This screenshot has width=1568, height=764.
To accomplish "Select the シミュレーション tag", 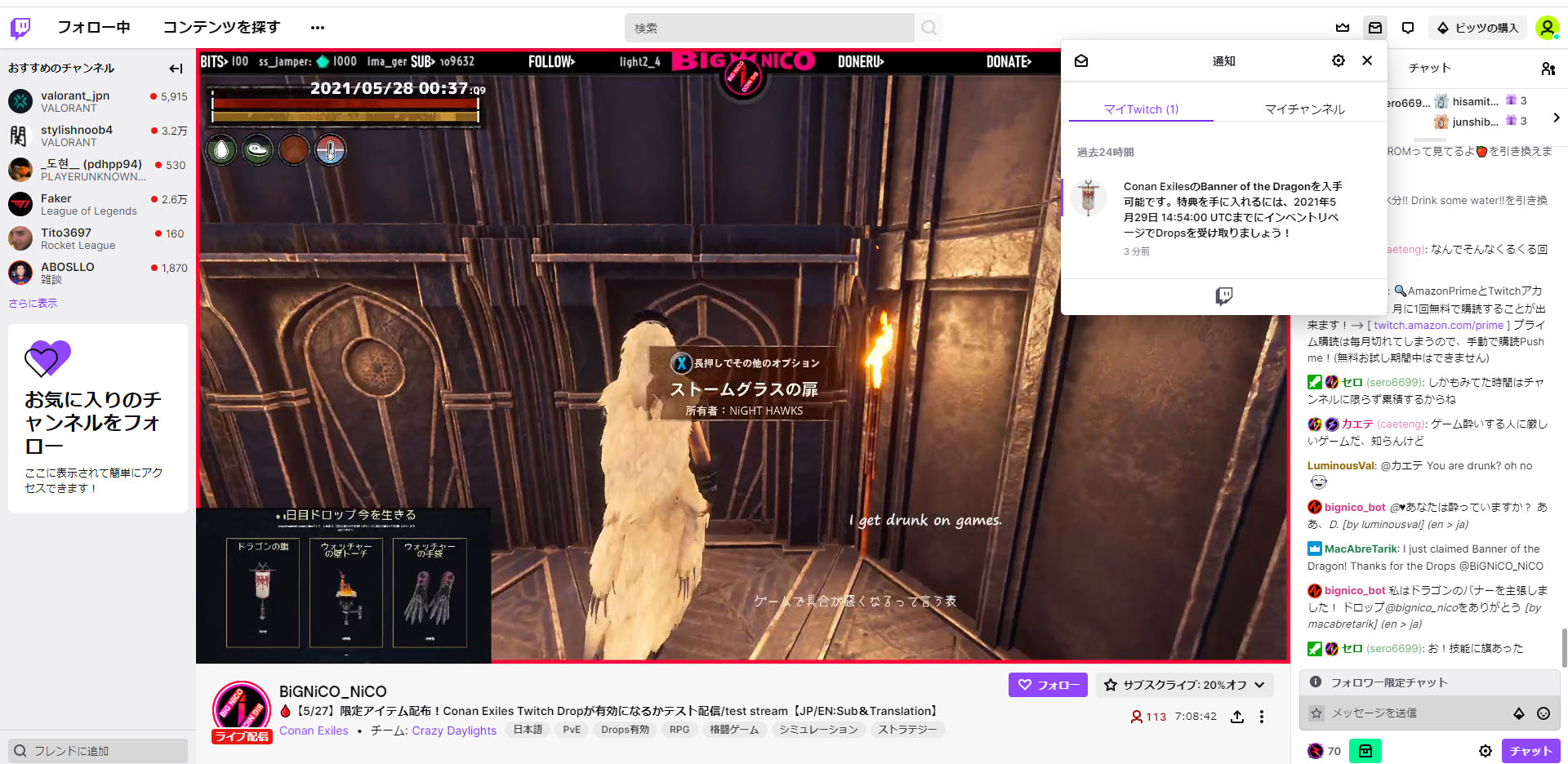I will (818, 730).
